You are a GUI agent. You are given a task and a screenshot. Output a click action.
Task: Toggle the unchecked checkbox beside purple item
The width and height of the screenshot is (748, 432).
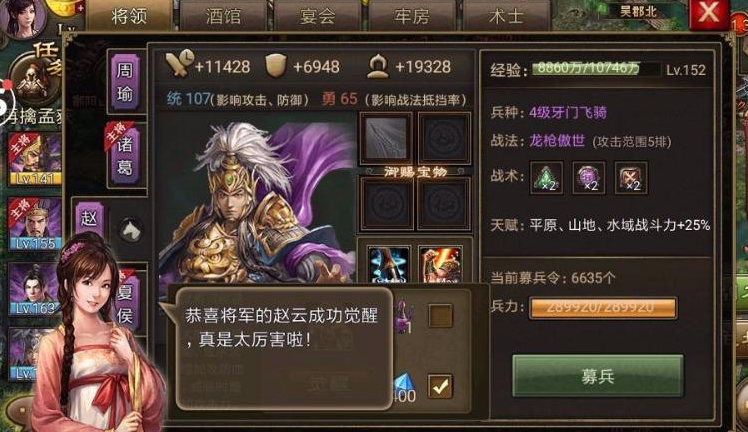440,315
